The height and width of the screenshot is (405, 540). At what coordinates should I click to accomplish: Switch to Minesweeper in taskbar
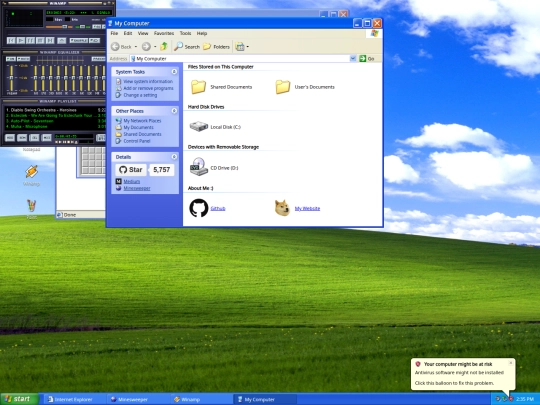click(x=137, y=399)
